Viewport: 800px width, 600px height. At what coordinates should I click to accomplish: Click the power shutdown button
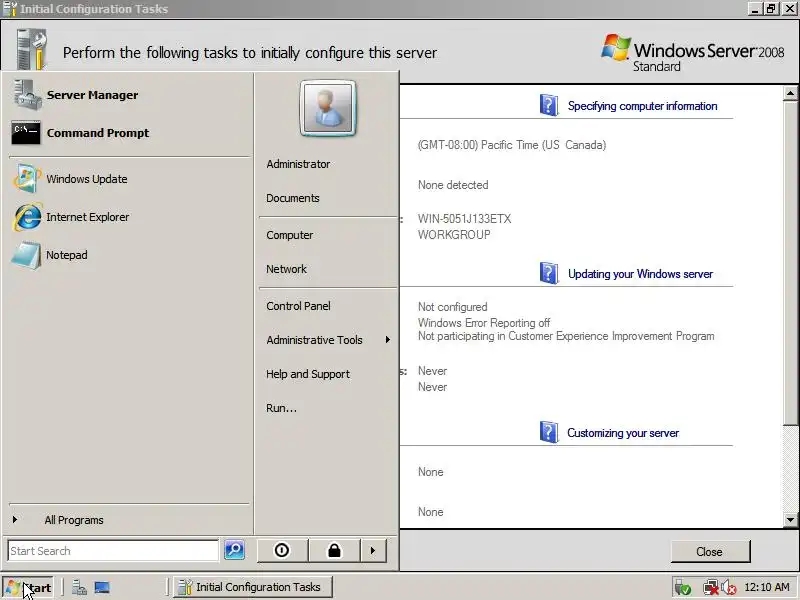(282, 551)
